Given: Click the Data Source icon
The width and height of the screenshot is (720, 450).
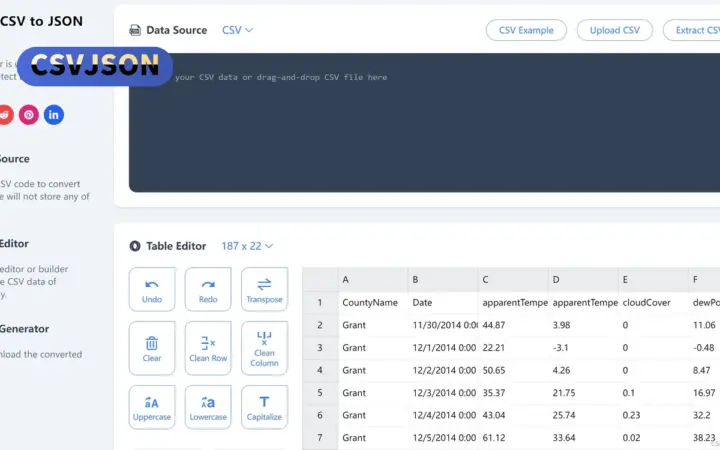Looking at the screenshot, I should pos(135,30).
